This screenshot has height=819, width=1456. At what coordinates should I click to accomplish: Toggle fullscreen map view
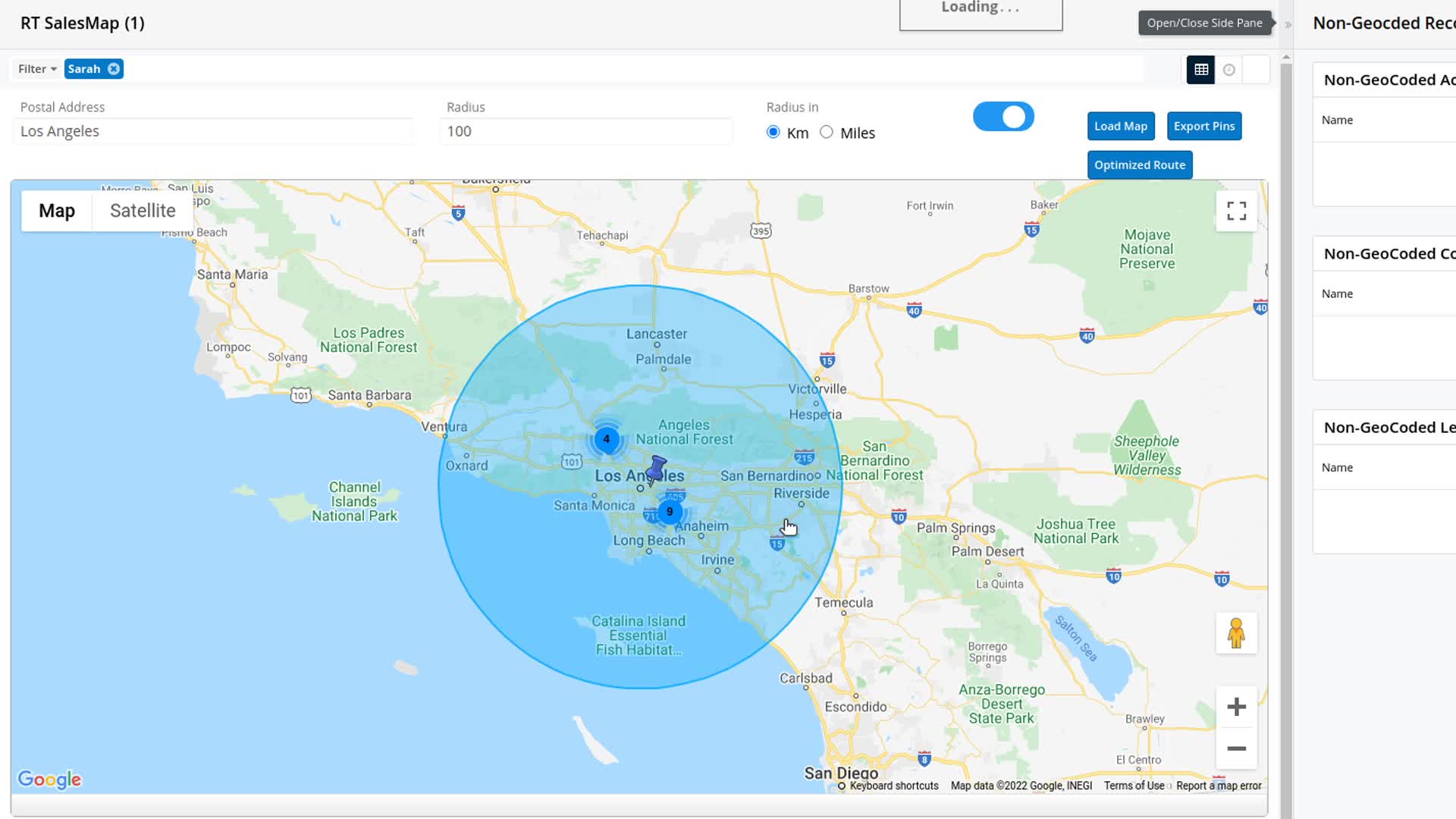pyautogui.click(x=1237, y=211)
